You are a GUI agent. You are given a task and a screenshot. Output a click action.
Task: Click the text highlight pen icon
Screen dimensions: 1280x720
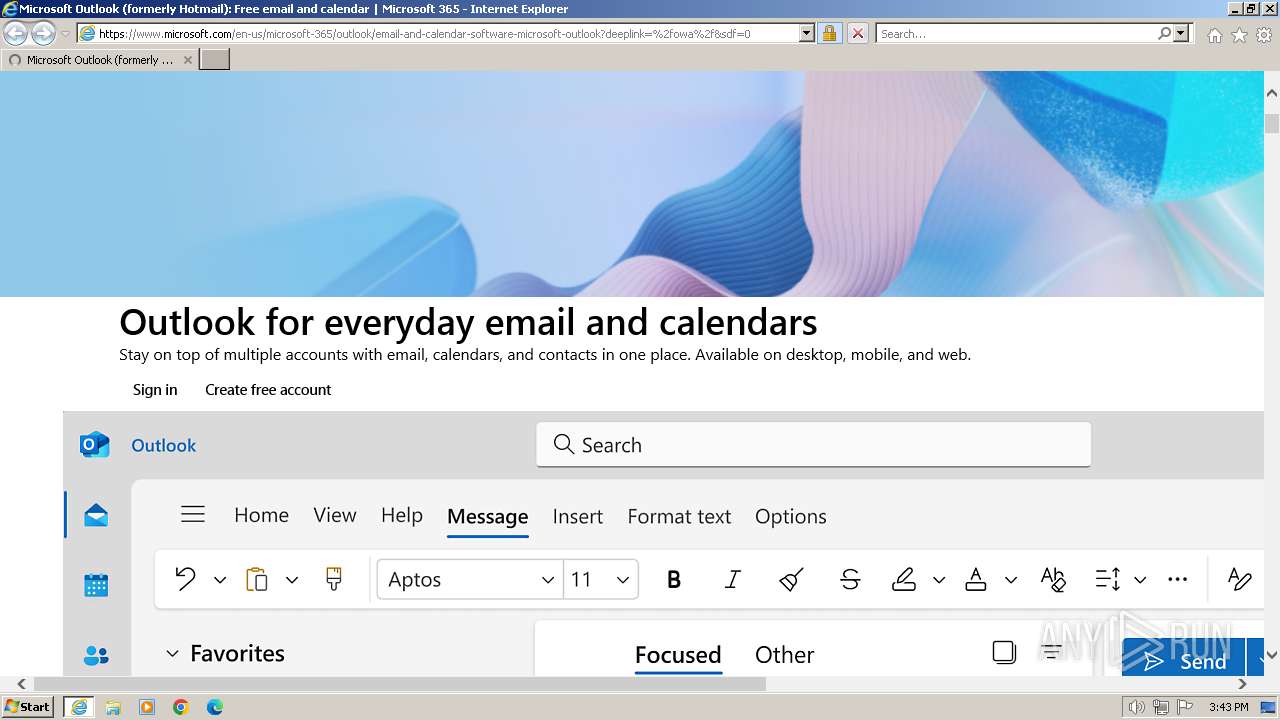click(904, 579)
